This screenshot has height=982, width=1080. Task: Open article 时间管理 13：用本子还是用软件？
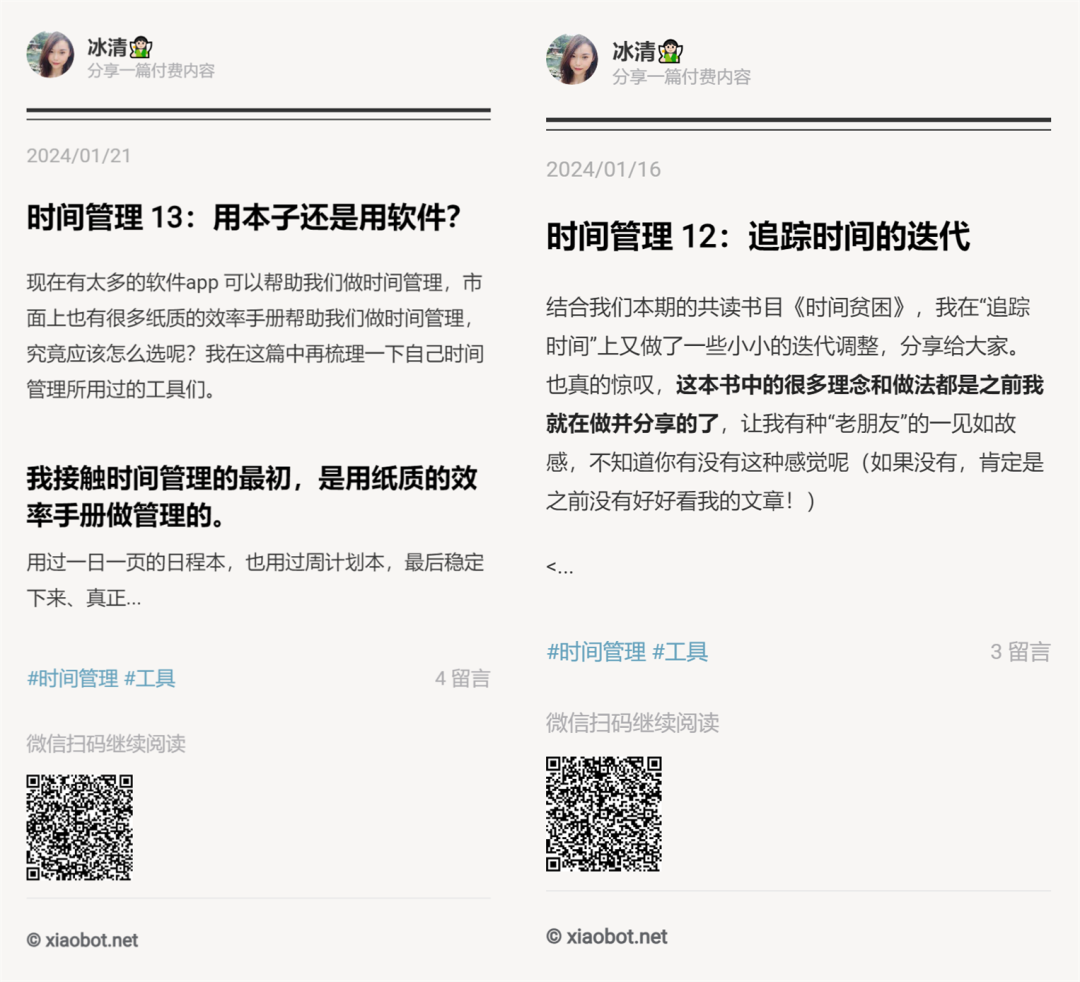click(243, 218)
